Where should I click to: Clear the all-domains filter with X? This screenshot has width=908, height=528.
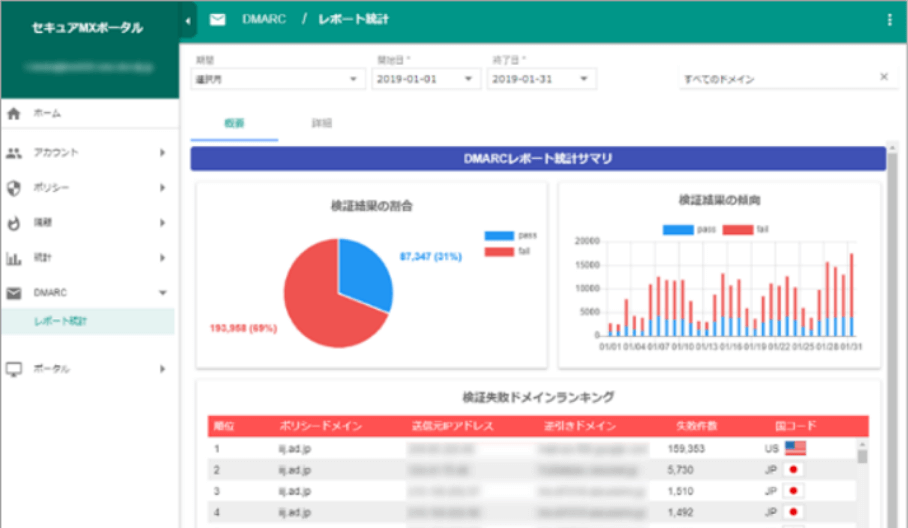tap(883, 77)
